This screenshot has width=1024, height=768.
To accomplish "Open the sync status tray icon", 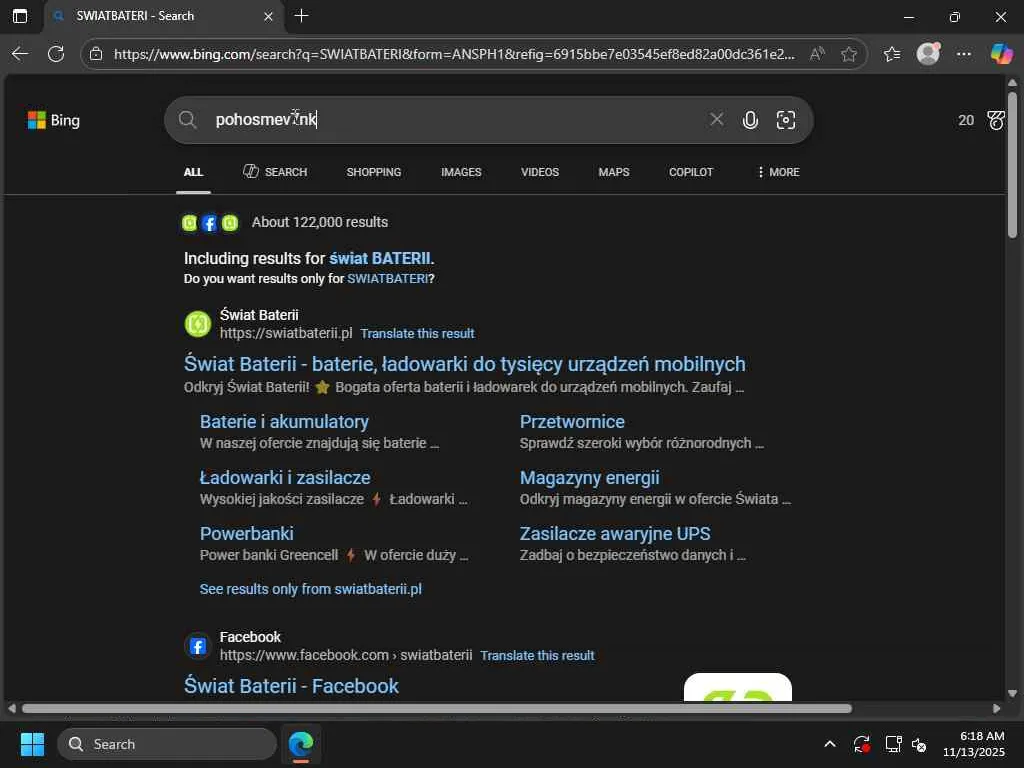I will (861, 744).
